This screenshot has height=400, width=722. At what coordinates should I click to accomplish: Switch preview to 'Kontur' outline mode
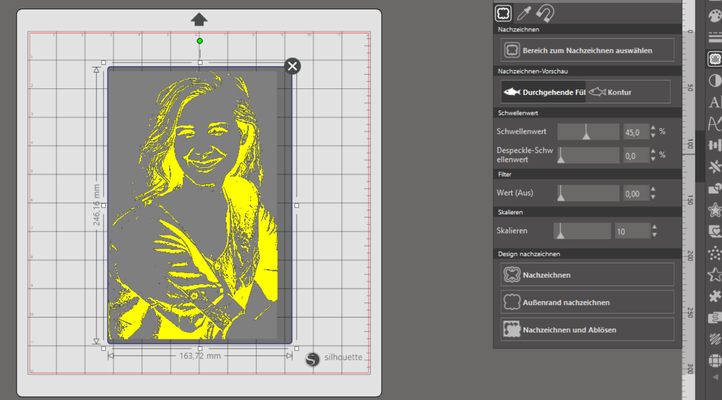[x=614, y=92]
